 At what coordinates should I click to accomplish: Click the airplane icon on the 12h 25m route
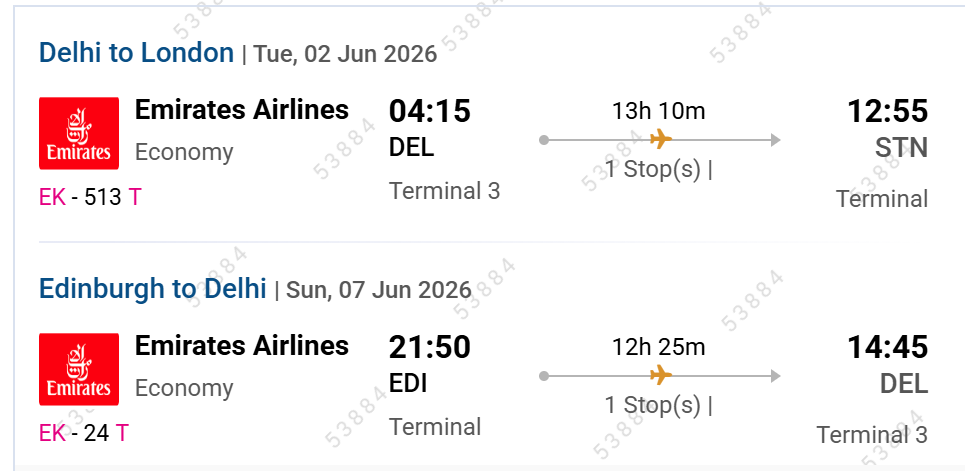tap(660, 375)
